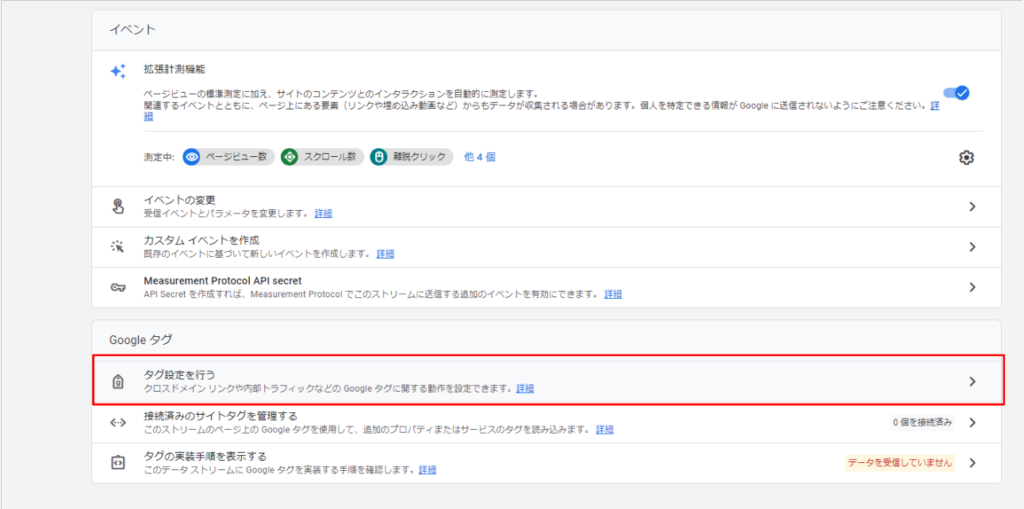
Task: Click the Measurement Protocol key icon
Action: (118, 287)
